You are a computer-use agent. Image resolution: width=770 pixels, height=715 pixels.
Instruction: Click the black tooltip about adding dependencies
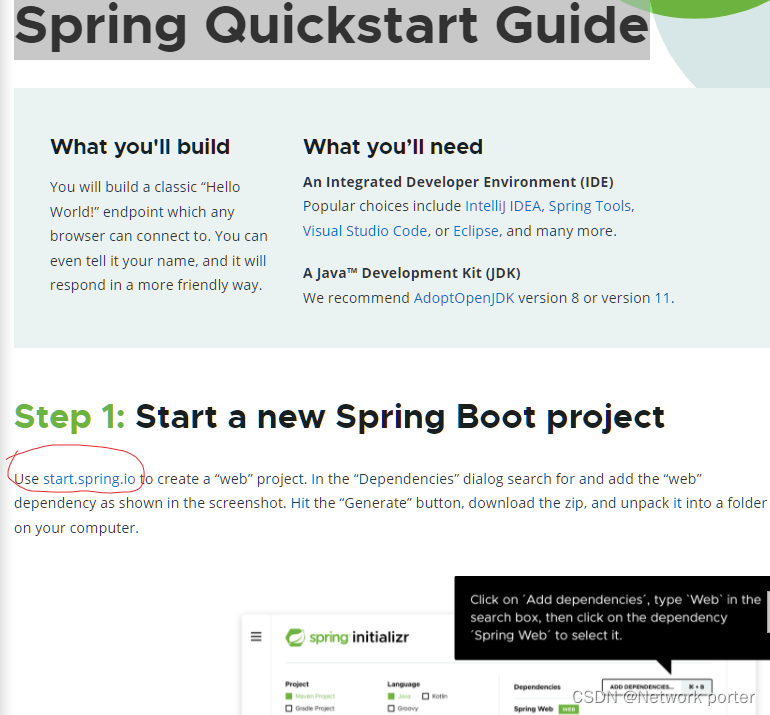tap(612, 618)
